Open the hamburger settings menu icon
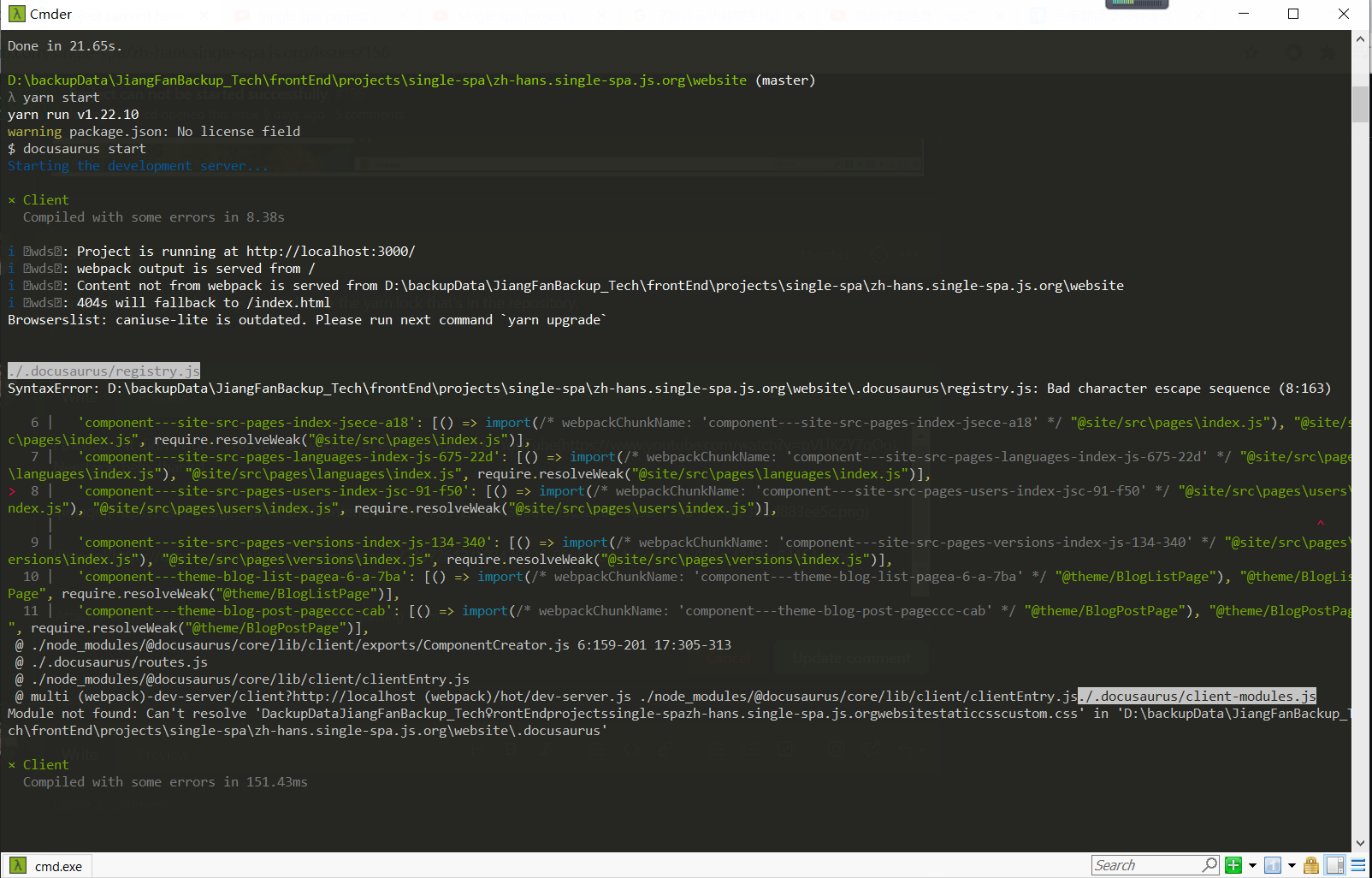Viewport: 1372px width, 878px height. (1358, 865)
